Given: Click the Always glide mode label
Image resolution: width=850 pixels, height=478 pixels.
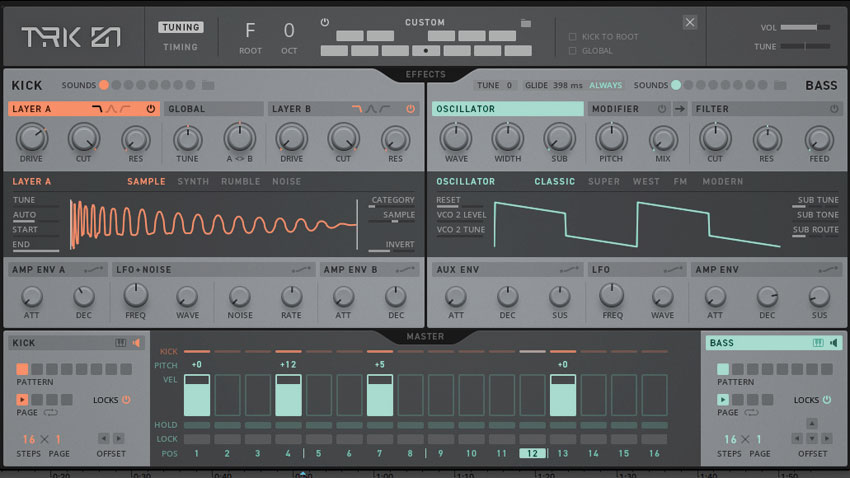Looking at the screenshot, I should click(607, 86).
